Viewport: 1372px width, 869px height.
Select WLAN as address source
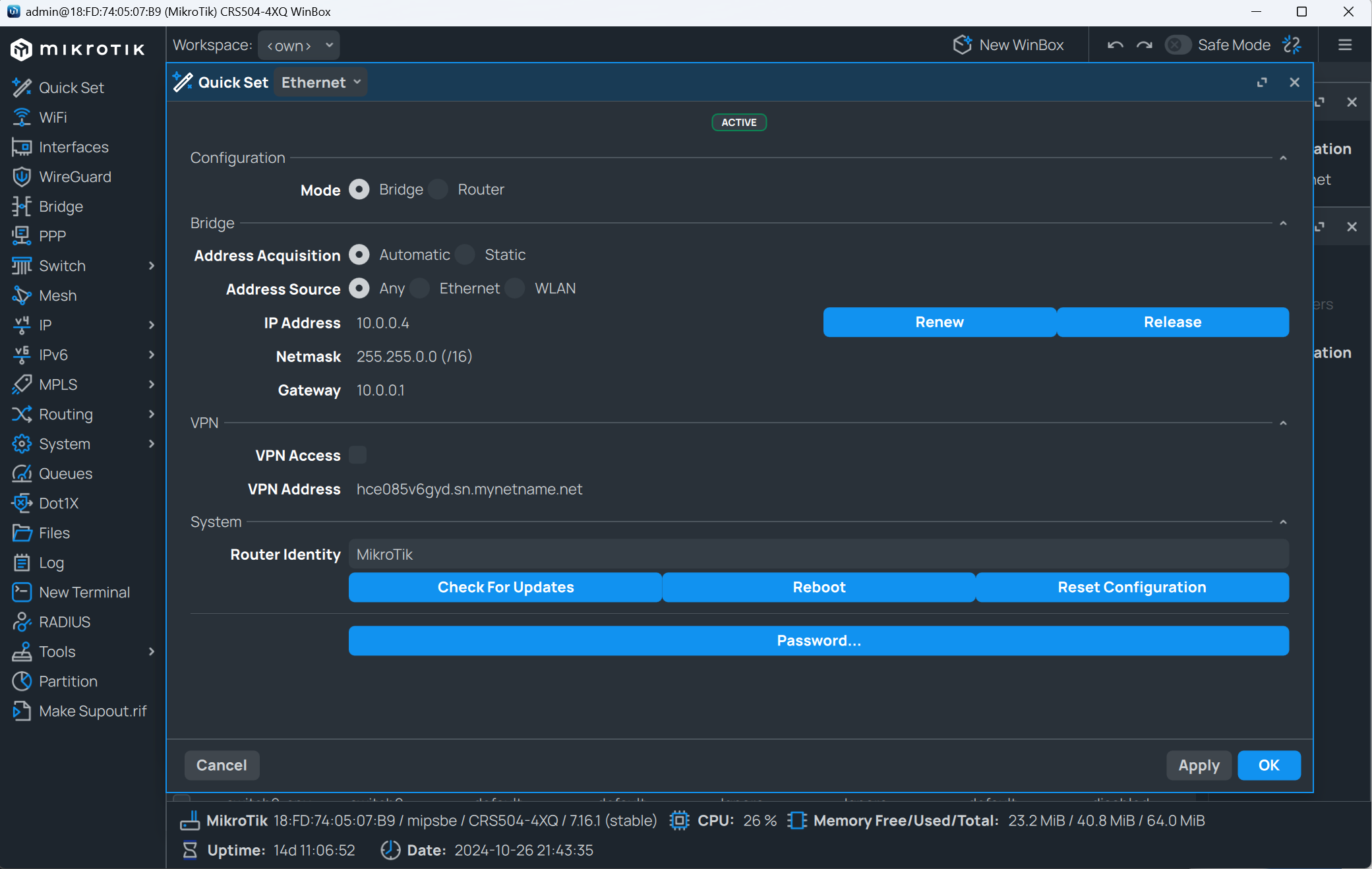pos(515,288)
